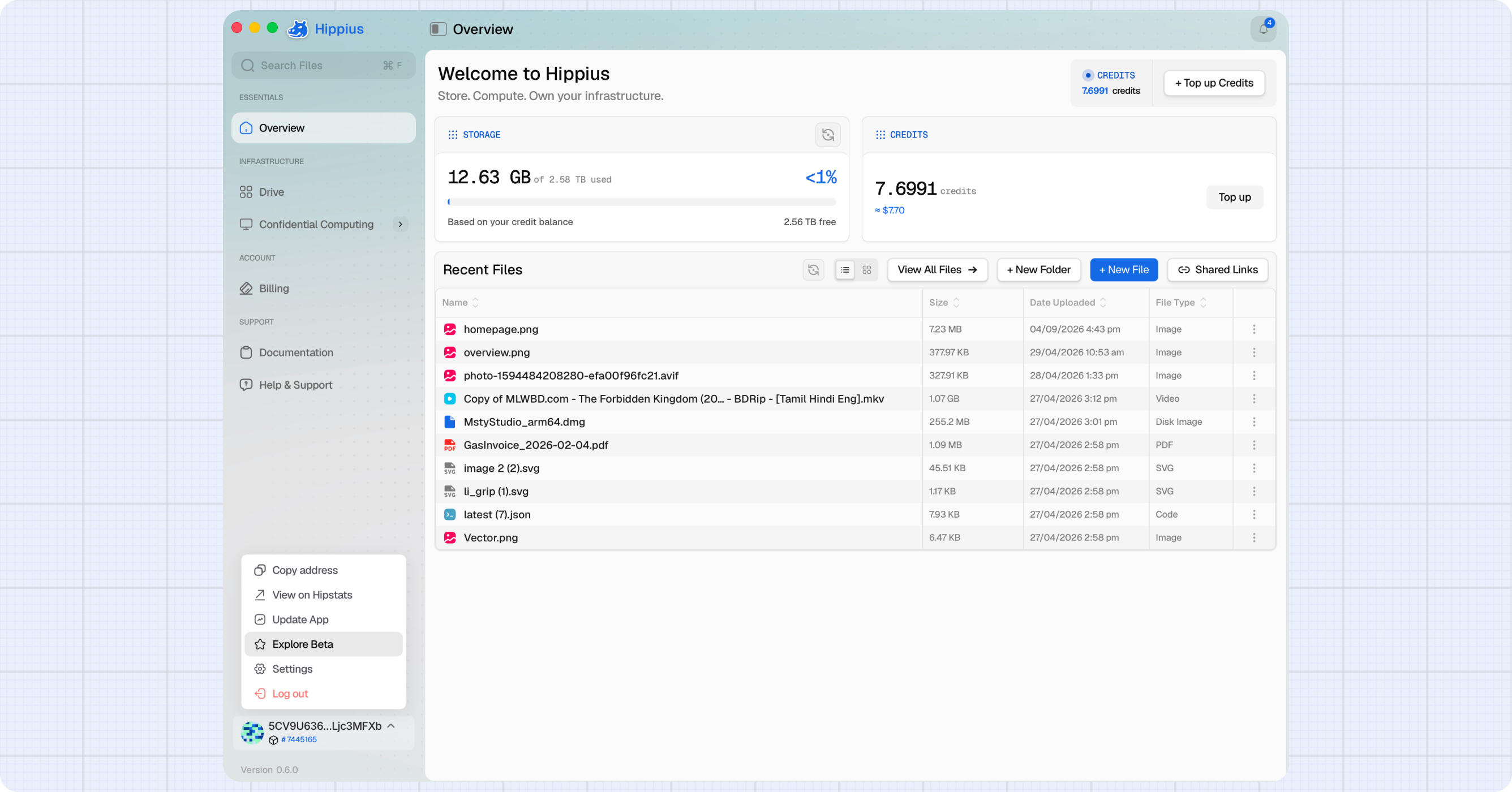Toggle the sidebar panel icon beside Overview
Image resolution: width=1512 pixels, height=792 pixels.
click(438, 29)
